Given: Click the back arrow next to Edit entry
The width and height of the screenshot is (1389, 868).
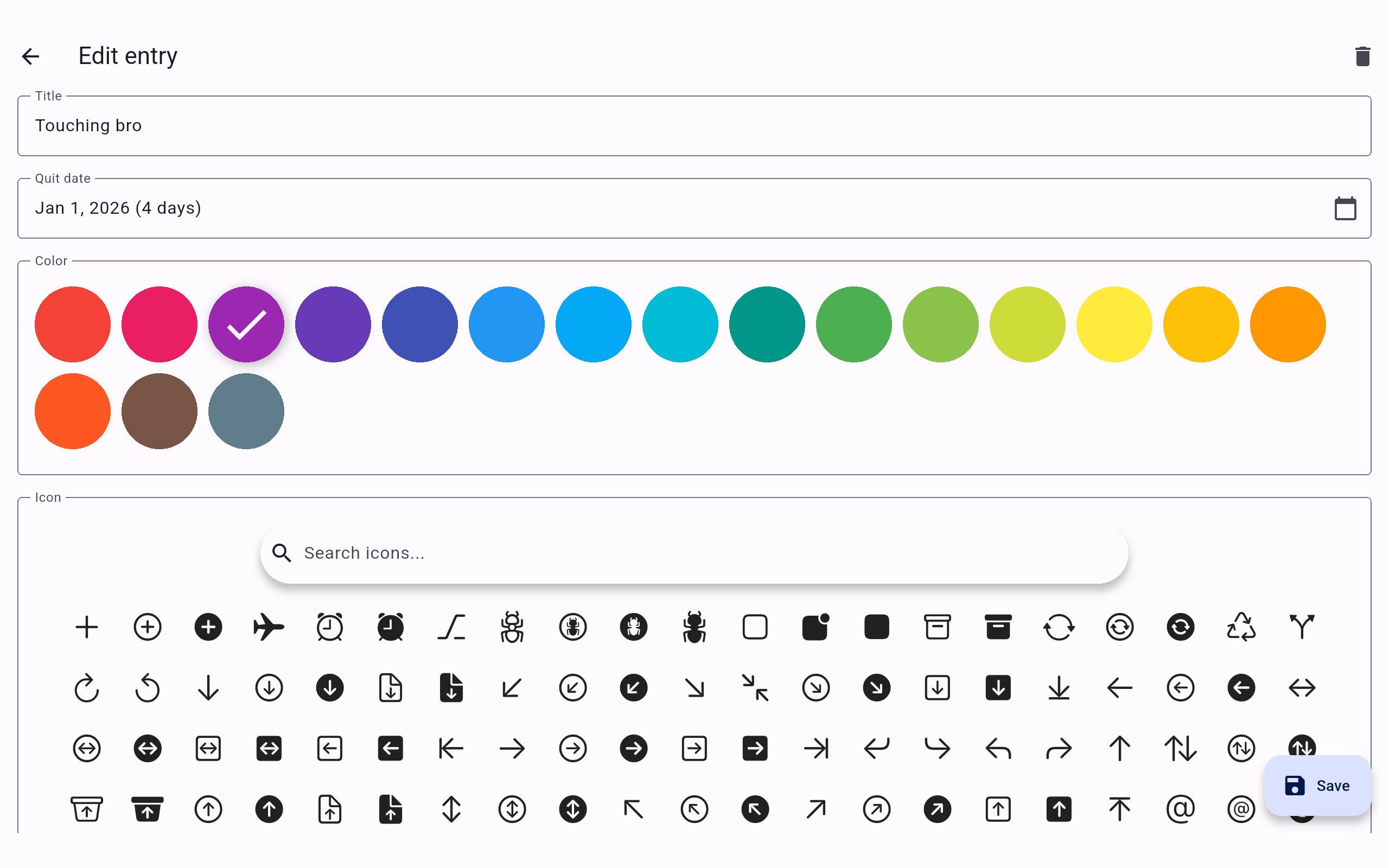Looking at the screenshot, I should [30, 56].
